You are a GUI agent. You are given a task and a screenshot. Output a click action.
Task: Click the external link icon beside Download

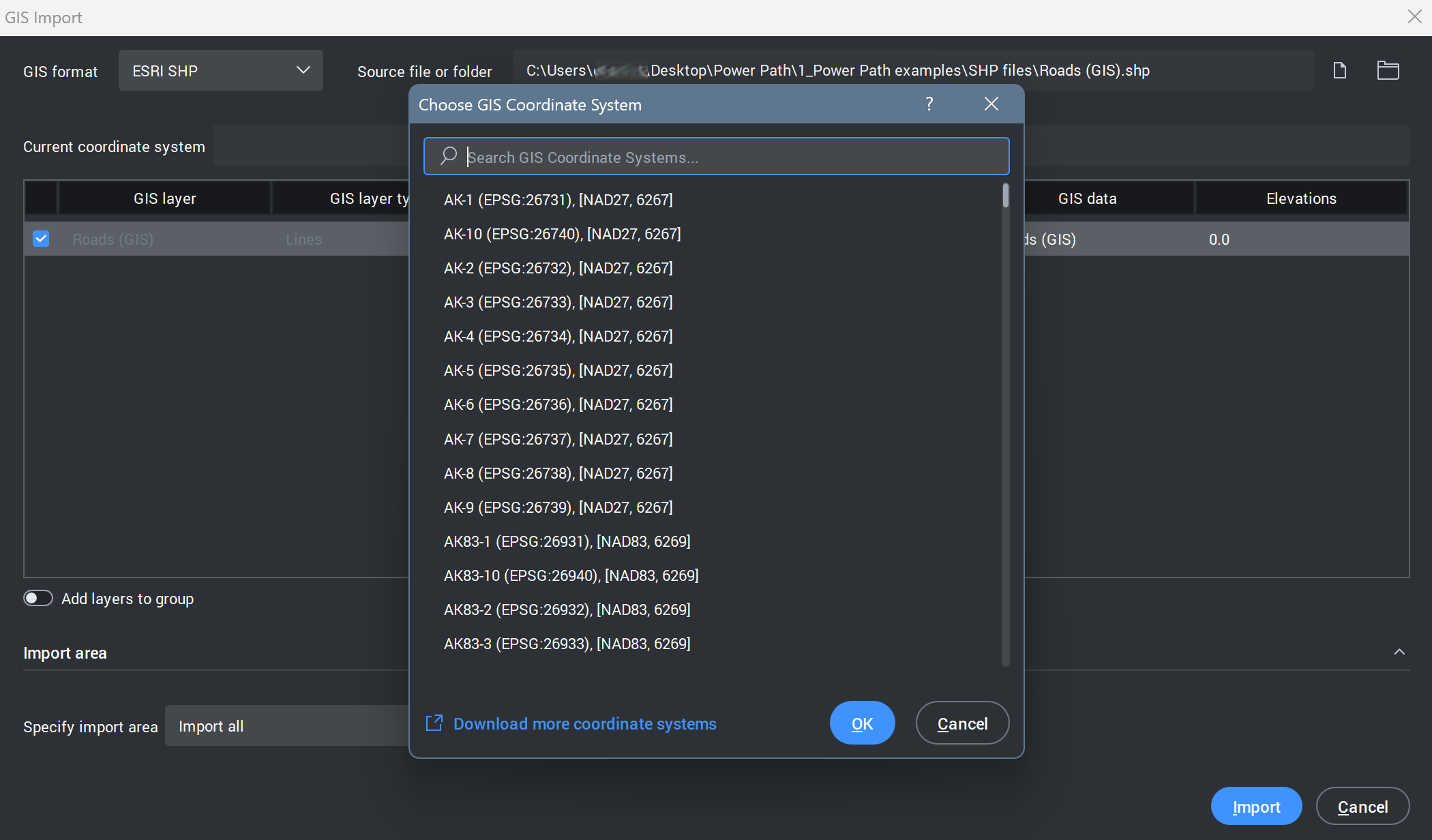pyautogui.click(x=434, y=723)
